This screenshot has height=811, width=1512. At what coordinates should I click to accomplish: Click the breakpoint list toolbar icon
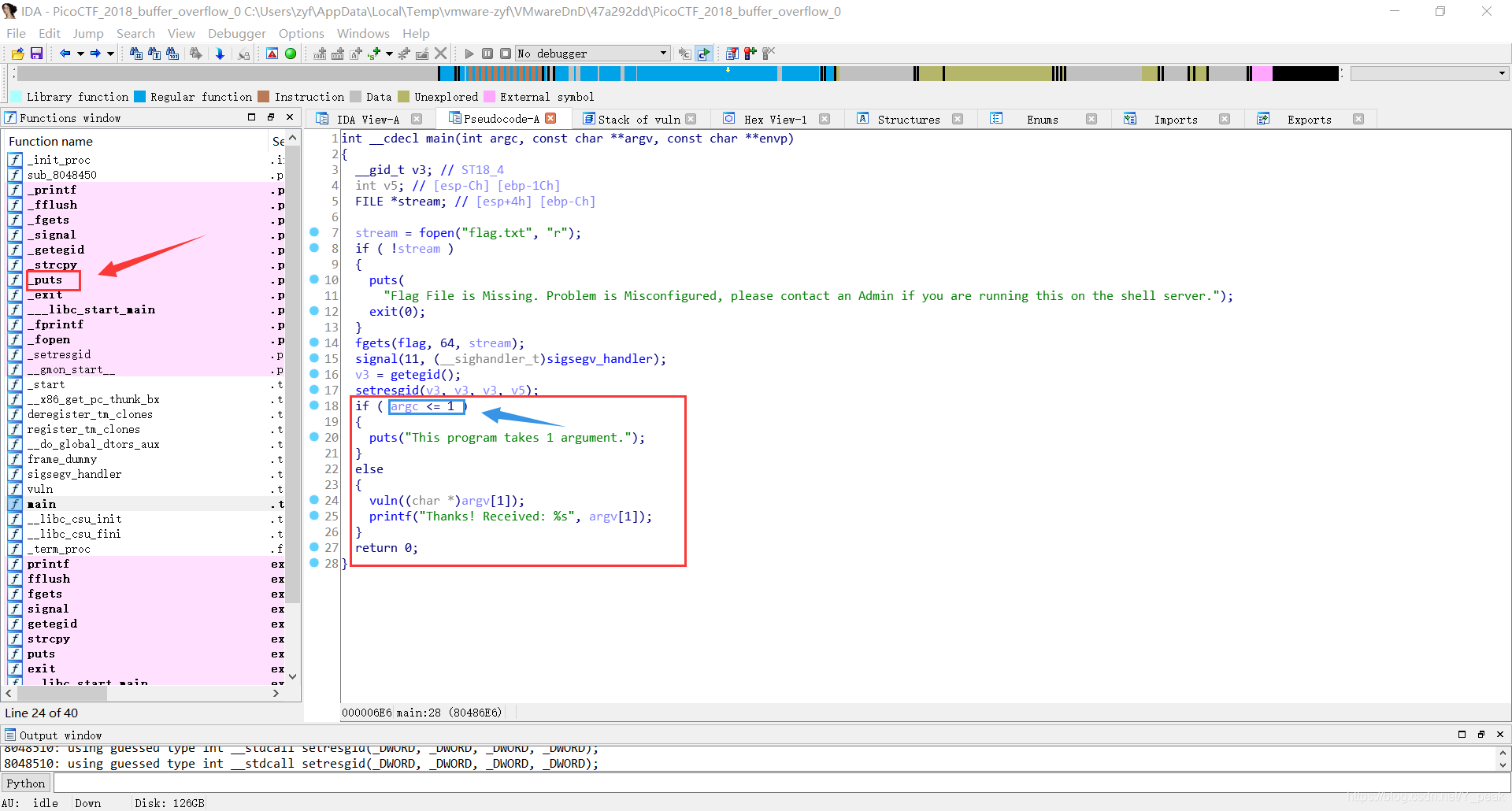coord(732,54)
